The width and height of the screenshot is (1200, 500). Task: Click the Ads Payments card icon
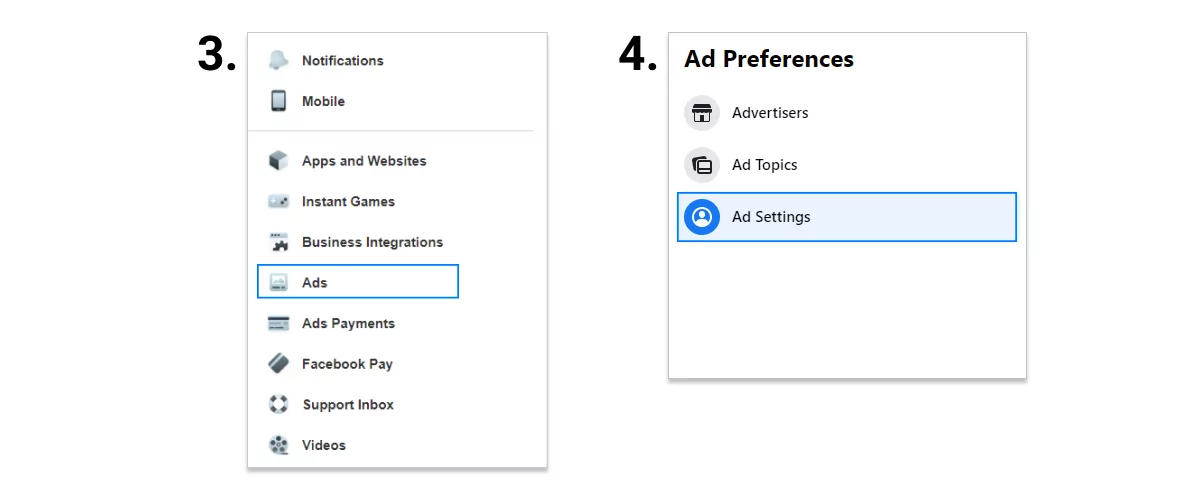(279, 323)
